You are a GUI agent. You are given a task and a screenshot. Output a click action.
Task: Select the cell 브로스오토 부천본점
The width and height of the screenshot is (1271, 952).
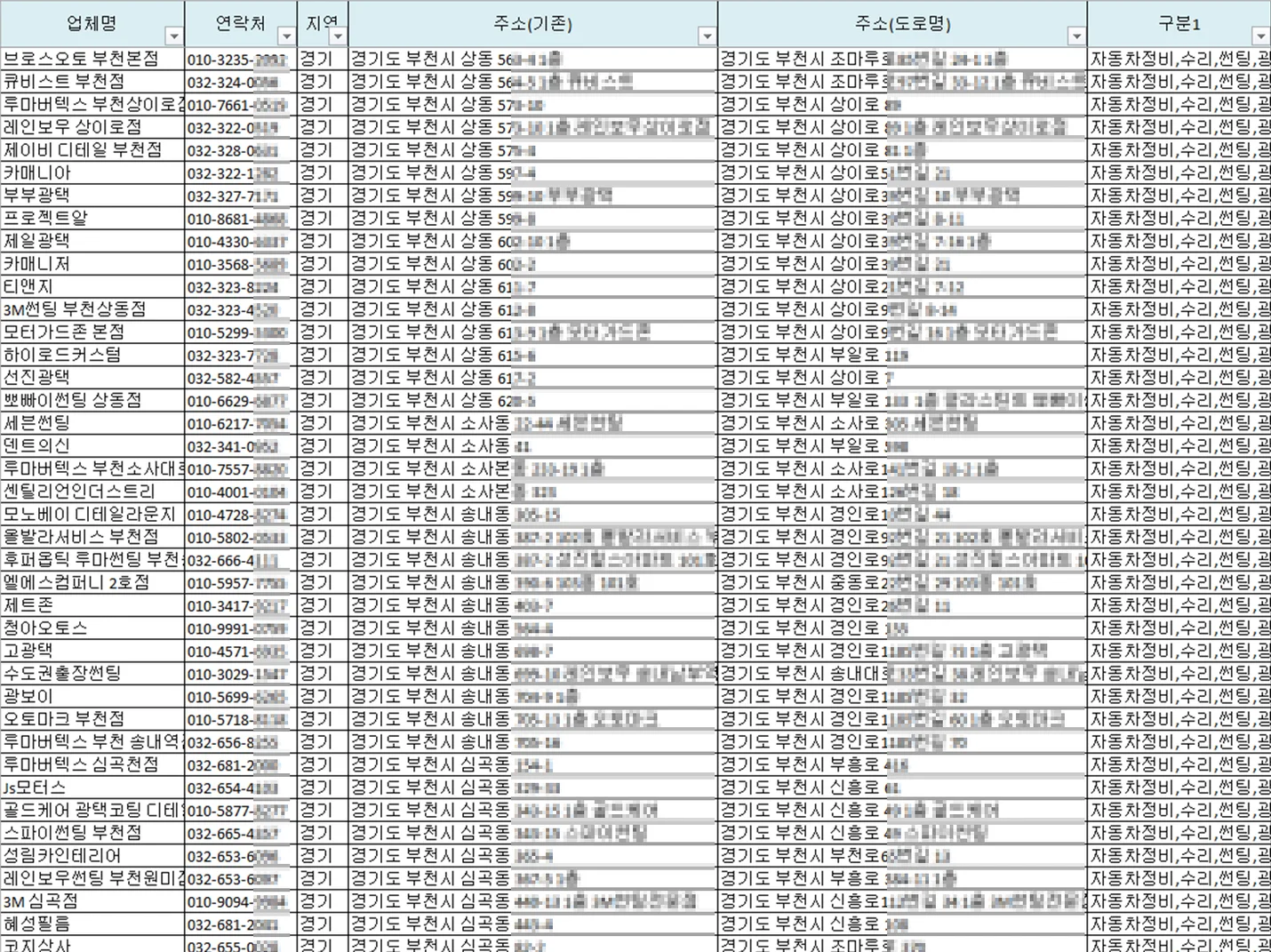click(x=92, y=59)
